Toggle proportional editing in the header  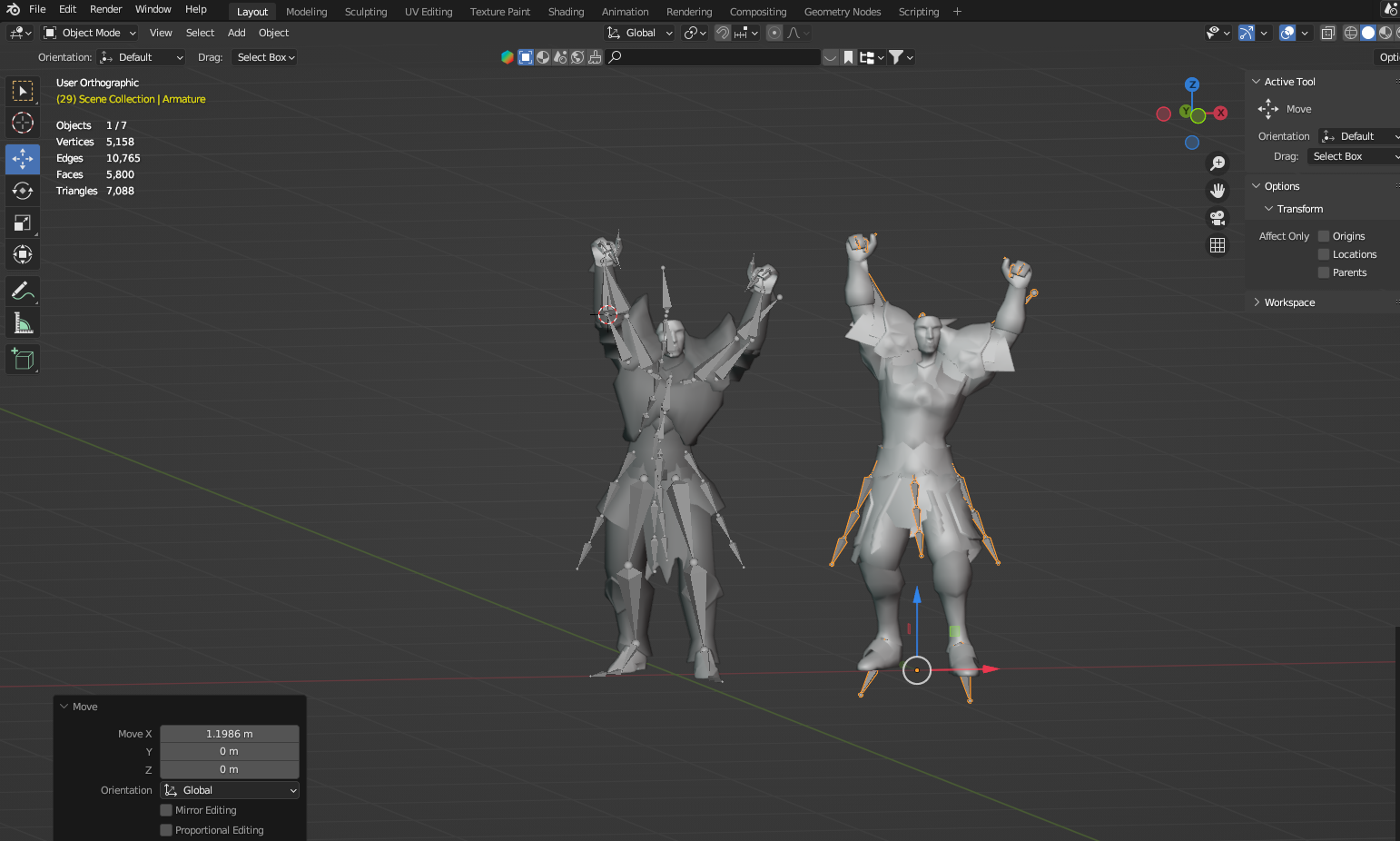(x=774, y=33)
